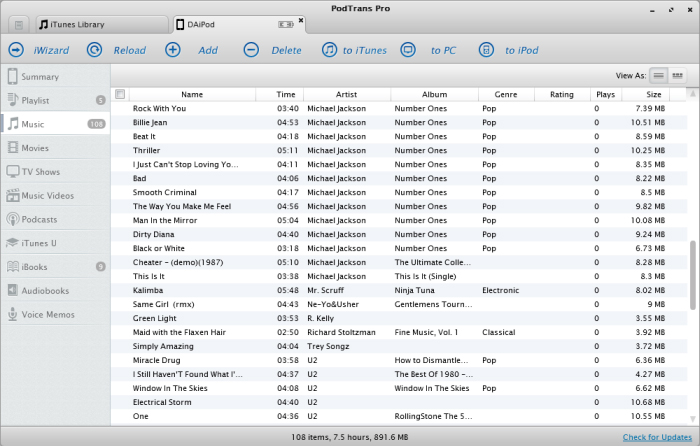
Task: Open the Movies sidebar section
Action: click(55, 148)
